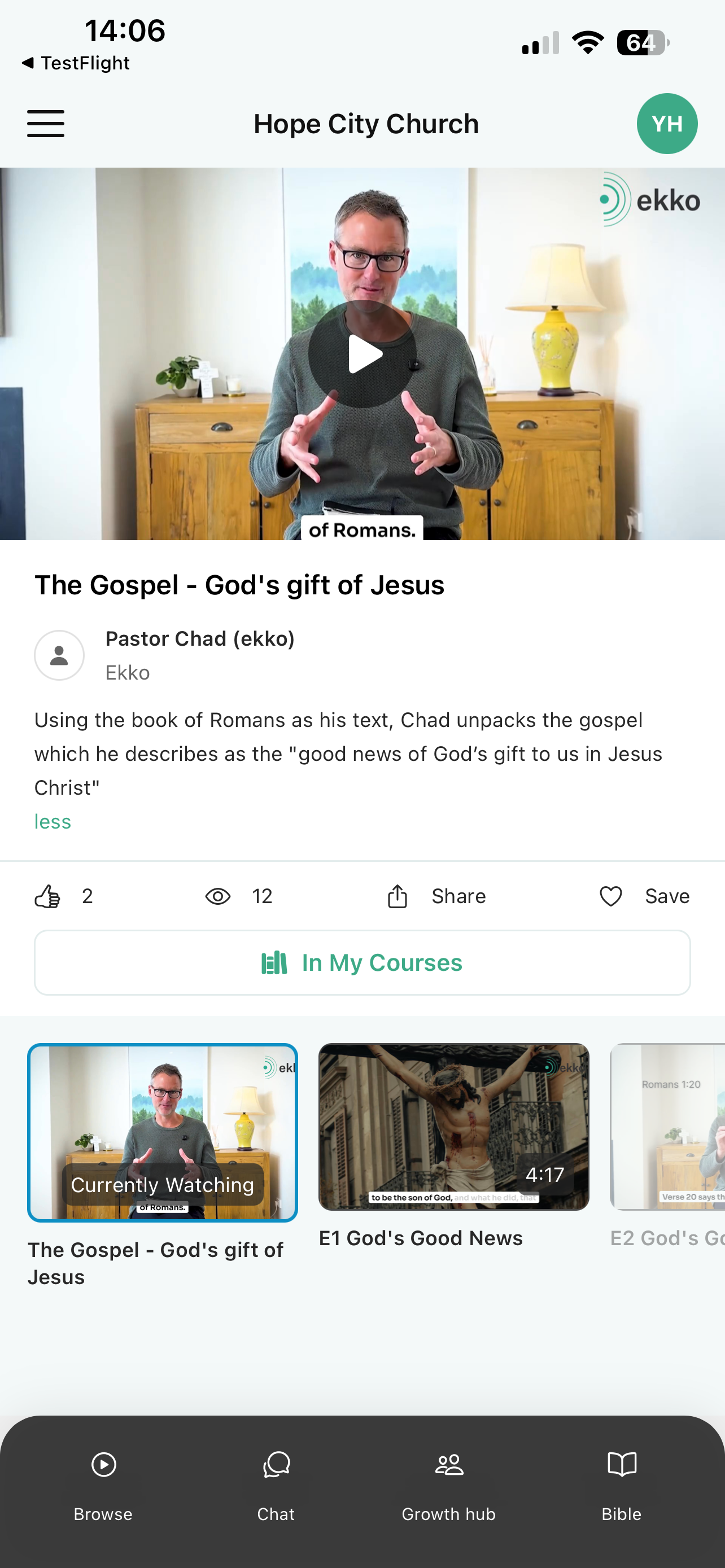
Task: Open the Growth hub tab
Action: 449,1487
